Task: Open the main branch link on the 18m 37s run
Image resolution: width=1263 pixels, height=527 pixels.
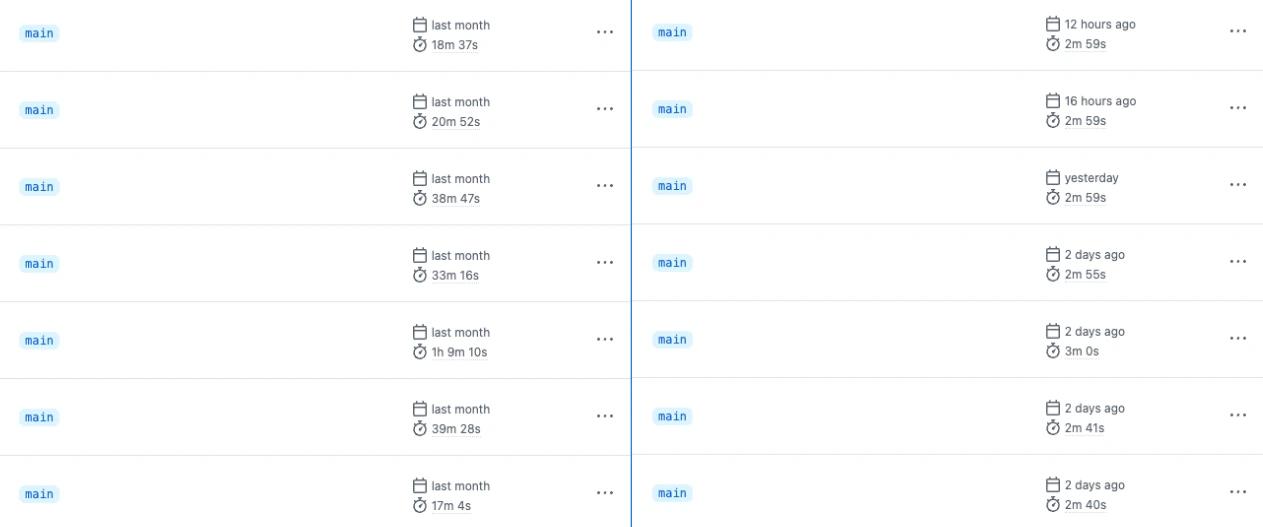Action: tap(39, 33)
